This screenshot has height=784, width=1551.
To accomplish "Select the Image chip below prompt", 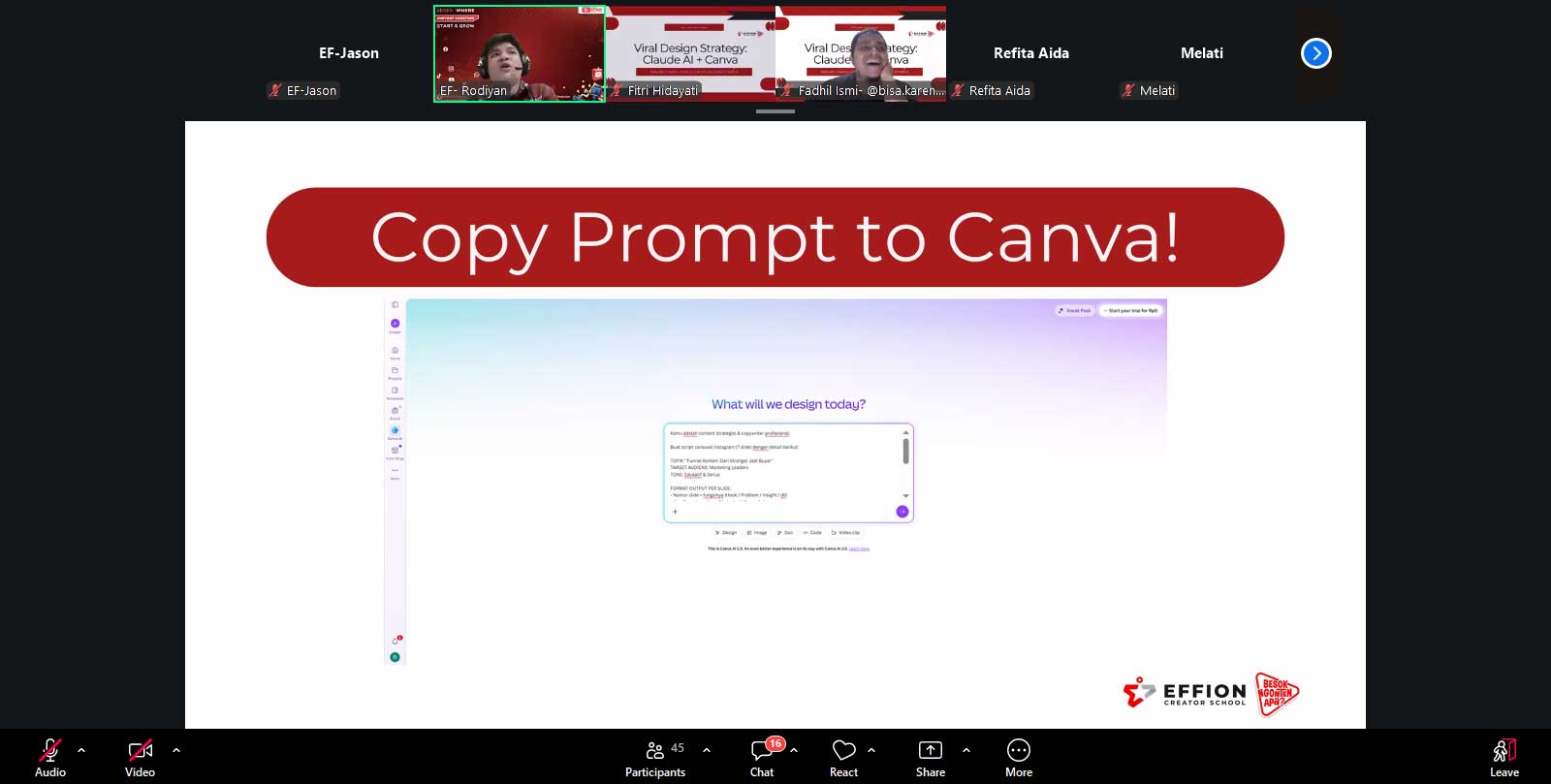I will 757,532.
